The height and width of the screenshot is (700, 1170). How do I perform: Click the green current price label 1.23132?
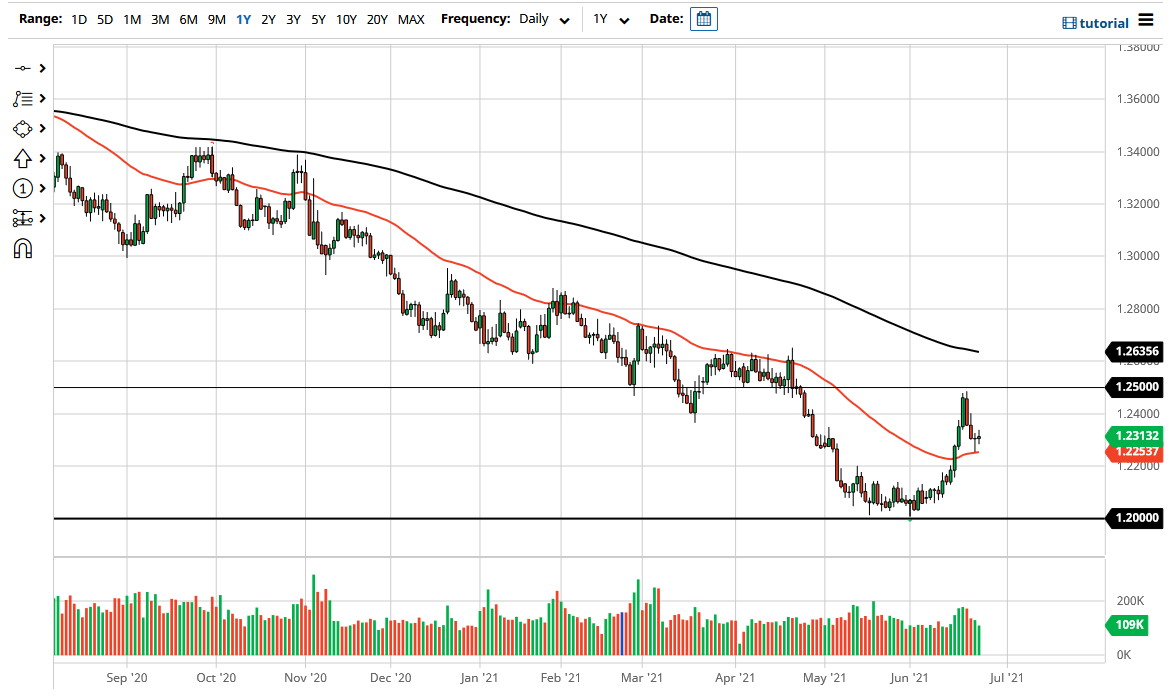1135,437
